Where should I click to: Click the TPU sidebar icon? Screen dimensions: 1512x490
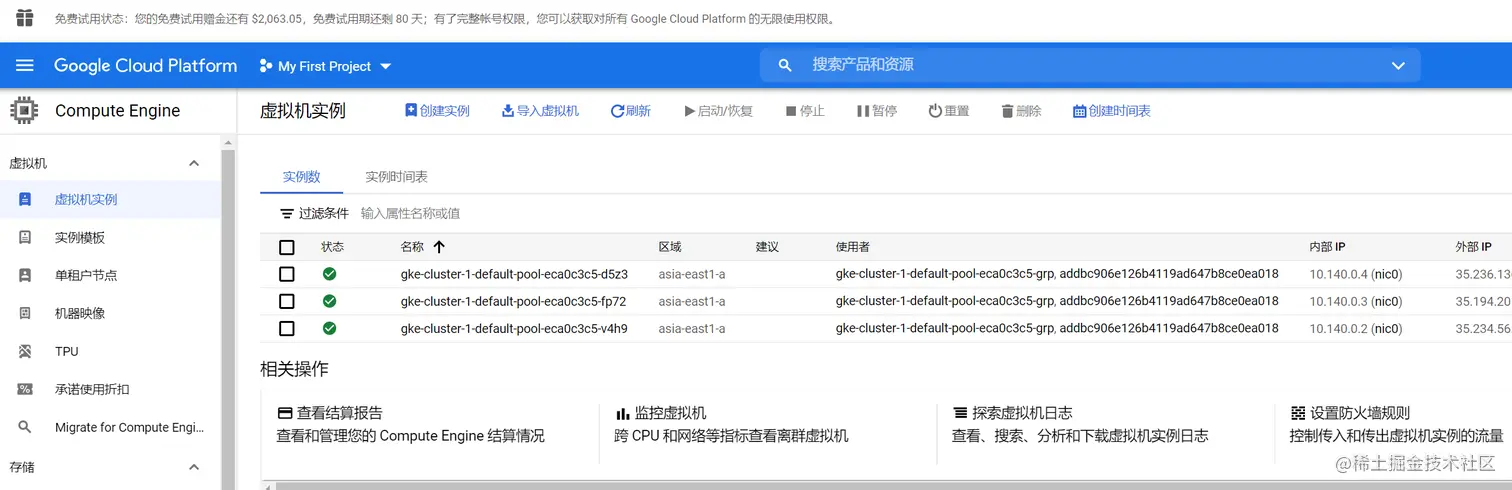click(x=25, y=351)
